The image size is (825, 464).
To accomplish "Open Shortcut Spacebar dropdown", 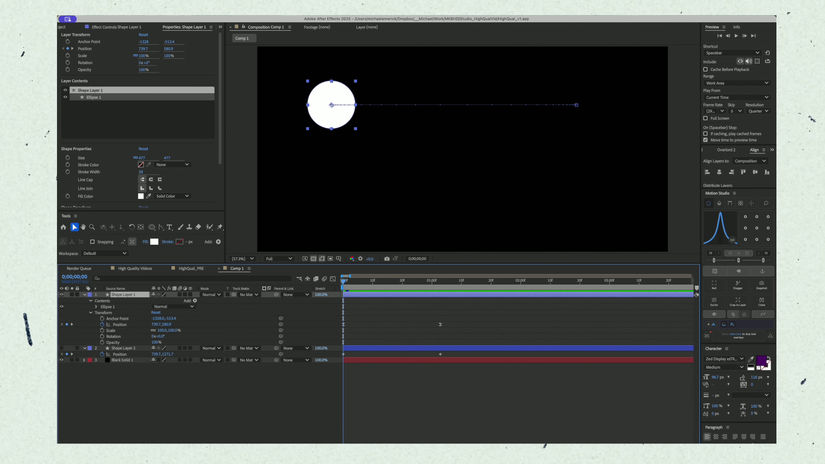I will (732, 53).
